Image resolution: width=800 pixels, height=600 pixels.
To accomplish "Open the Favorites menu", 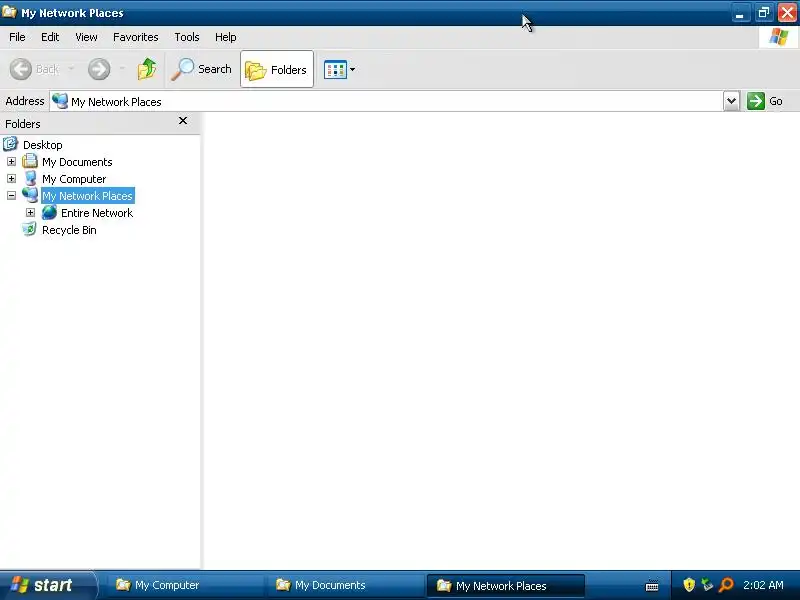I will [x=136, y=37].
